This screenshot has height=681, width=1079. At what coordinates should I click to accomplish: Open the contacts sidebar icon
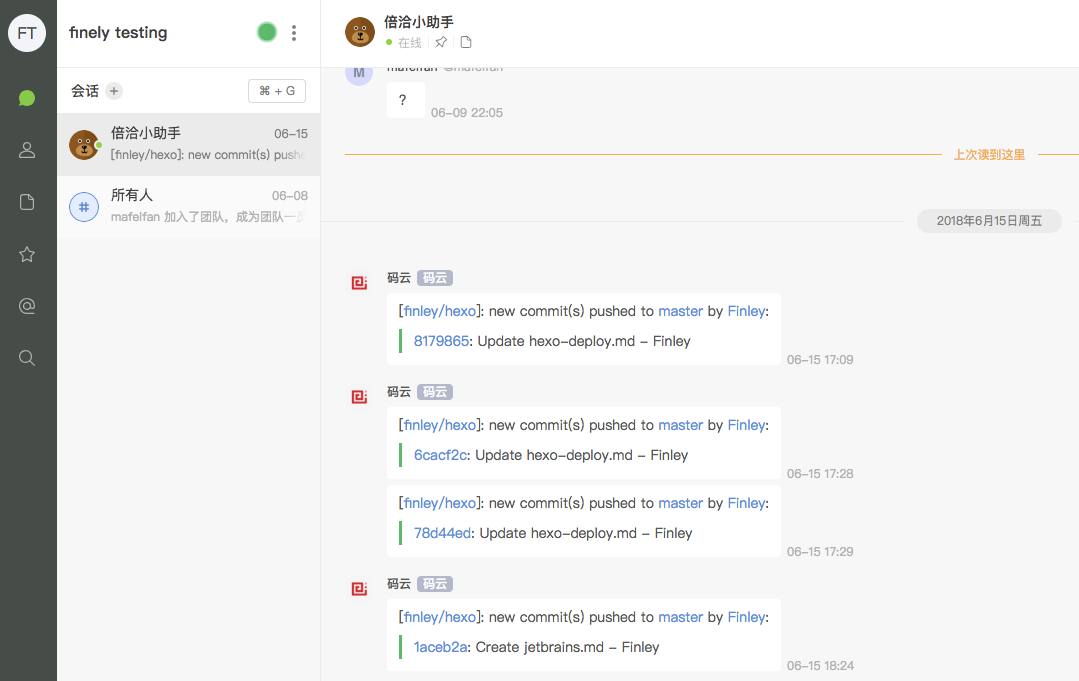coord(27,150)
